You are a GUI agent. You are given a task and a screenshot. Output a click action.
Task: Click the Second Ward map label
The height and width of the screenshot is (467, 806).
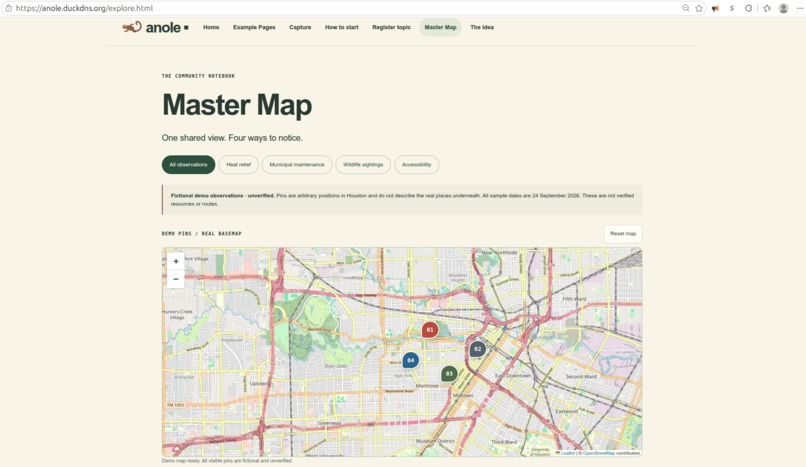click(x=581, y=376)
